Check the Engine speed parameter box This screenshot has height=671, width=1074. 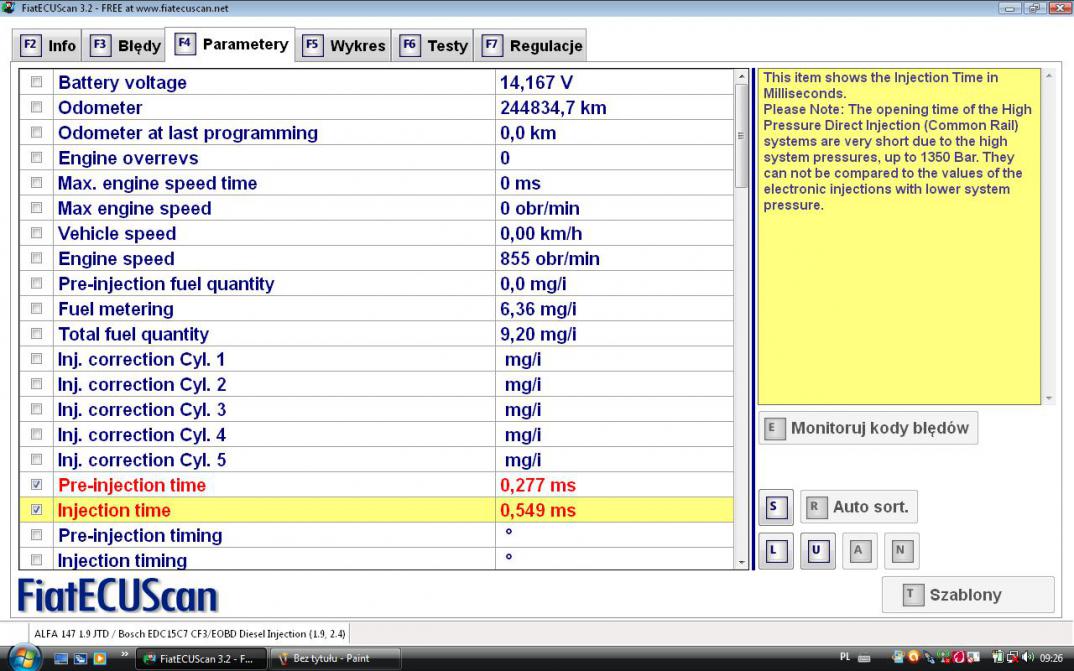(x=37, y=258)
